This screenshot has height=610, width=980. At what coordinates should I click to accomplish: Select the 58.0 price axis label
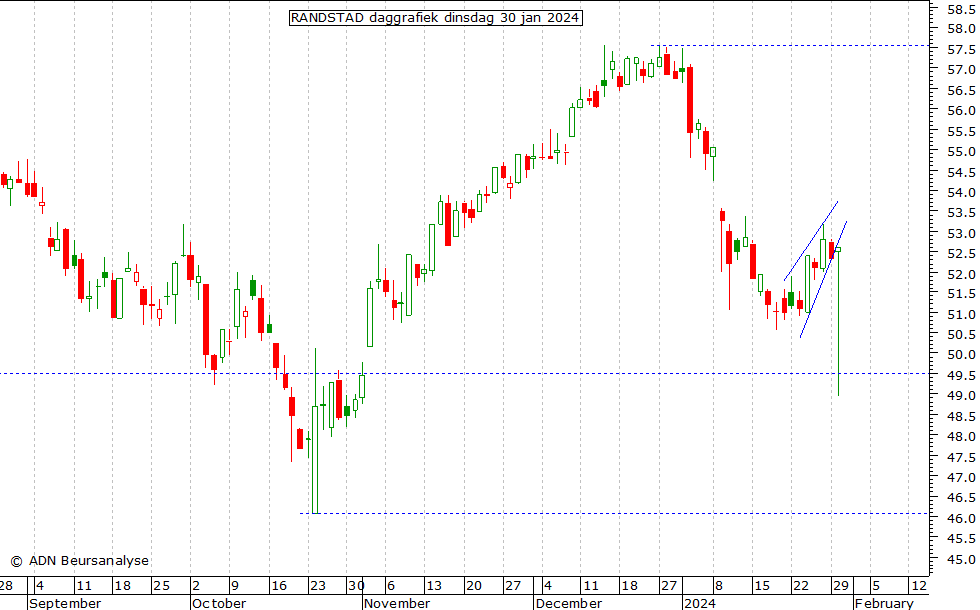[961, 29]
